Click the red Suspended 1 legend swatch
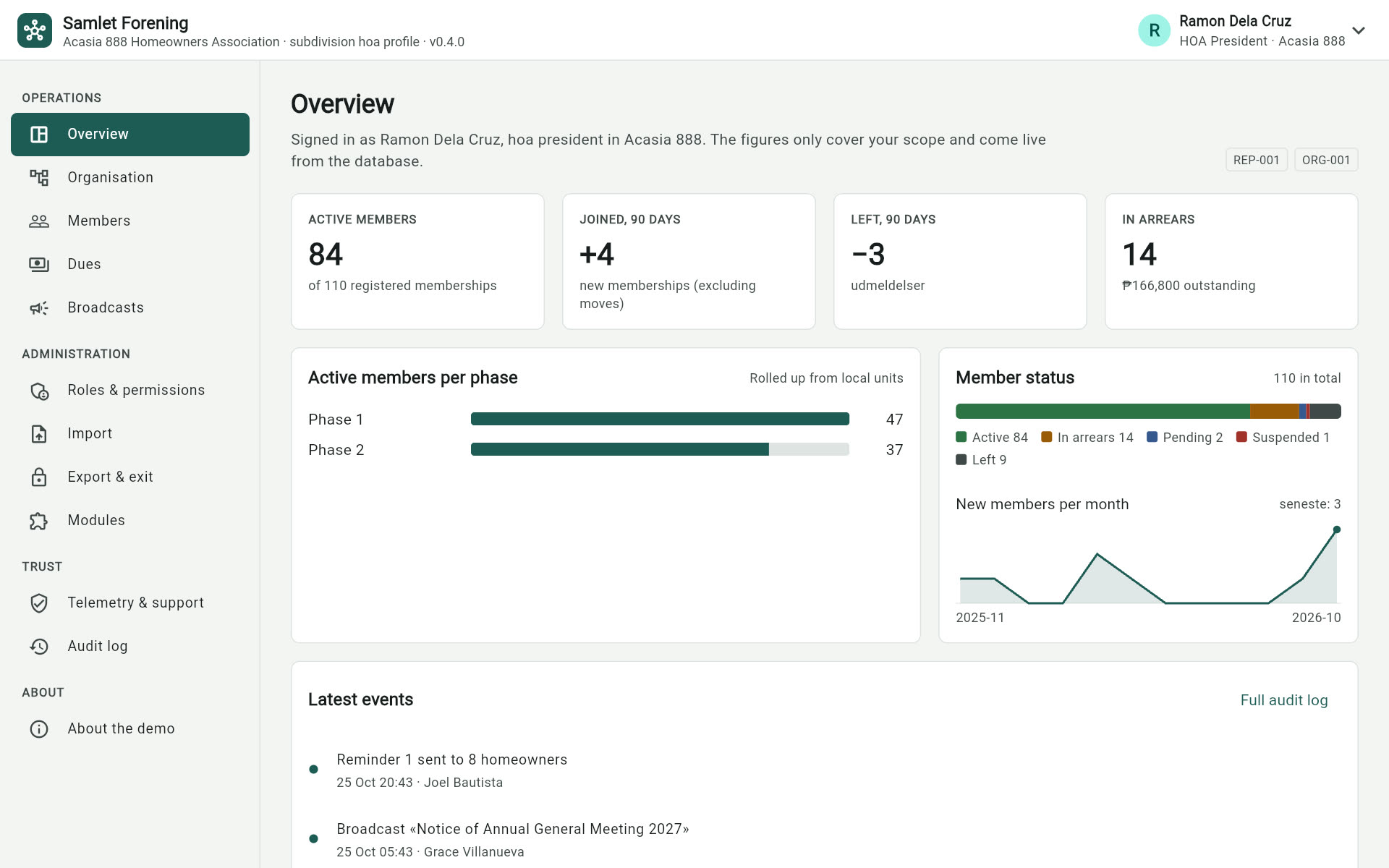Screen dimensions: 1389x868 point(1241,437)
